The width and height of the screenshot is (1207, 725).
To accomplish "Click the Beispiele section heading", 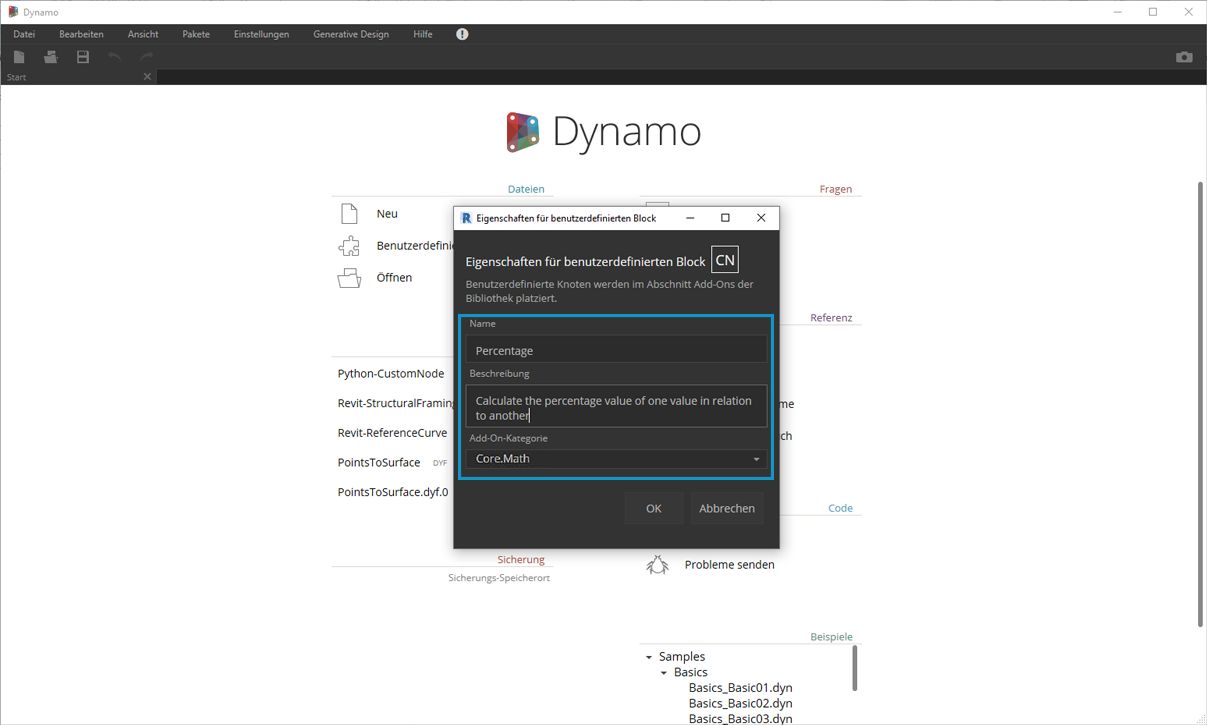I will pyautogui.click(x=831, y=637).
